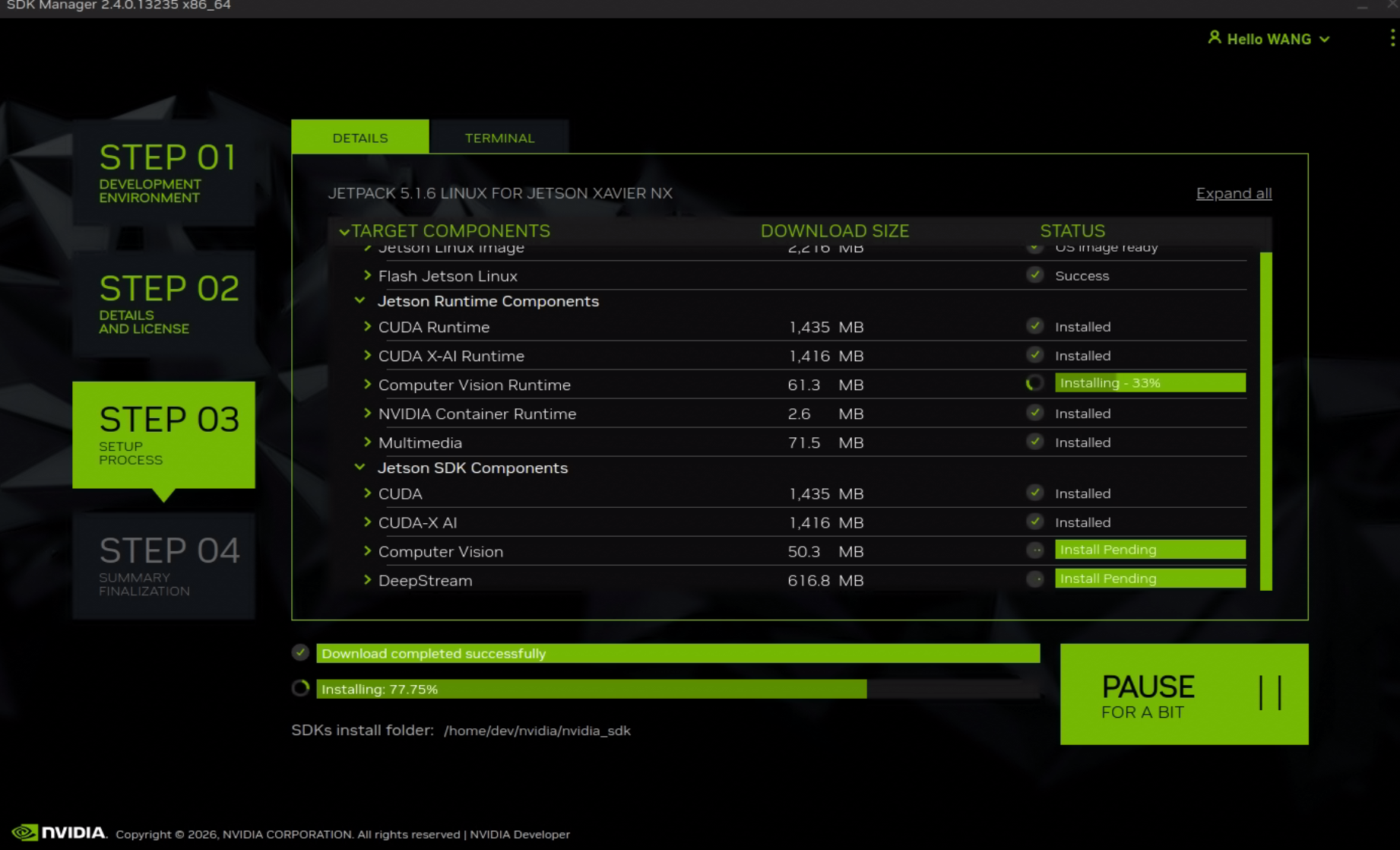Viewport: 1400px width, 850px height.
Task: Click the DeepStream Install Pending bar
Action: pyautogui.click(x=1150, y=578)
